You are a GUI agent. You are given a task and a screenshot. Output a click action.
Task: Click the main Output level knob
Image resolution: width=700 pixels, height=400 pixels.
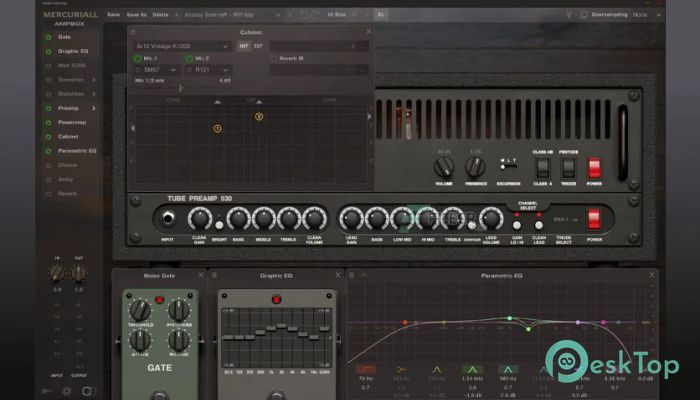[79, 273]
